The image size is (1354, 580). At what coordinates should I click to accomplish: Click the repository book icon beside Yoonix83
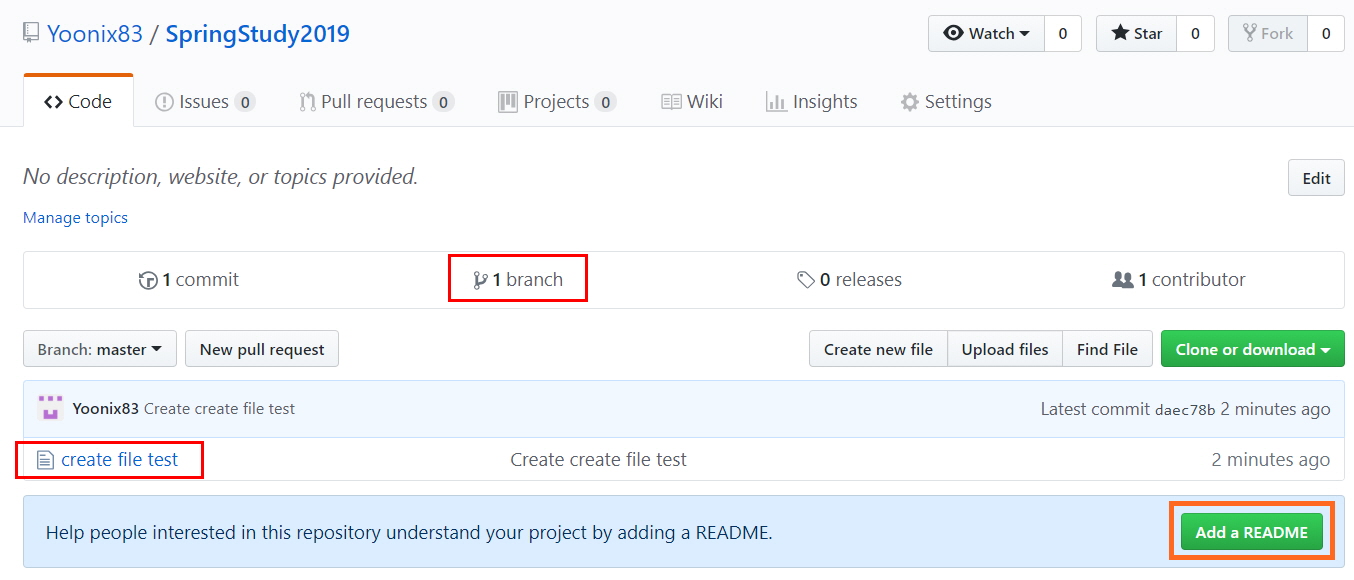click(x=32, y=33)
